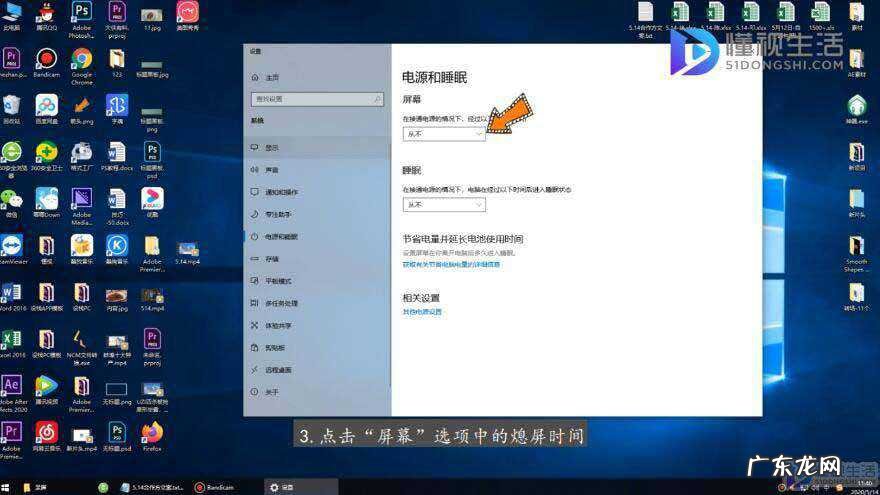This screenshot has width=880, height=495.
Task: Switch to Settings (设置) taskbar button
Action: [x=300, y=488]
